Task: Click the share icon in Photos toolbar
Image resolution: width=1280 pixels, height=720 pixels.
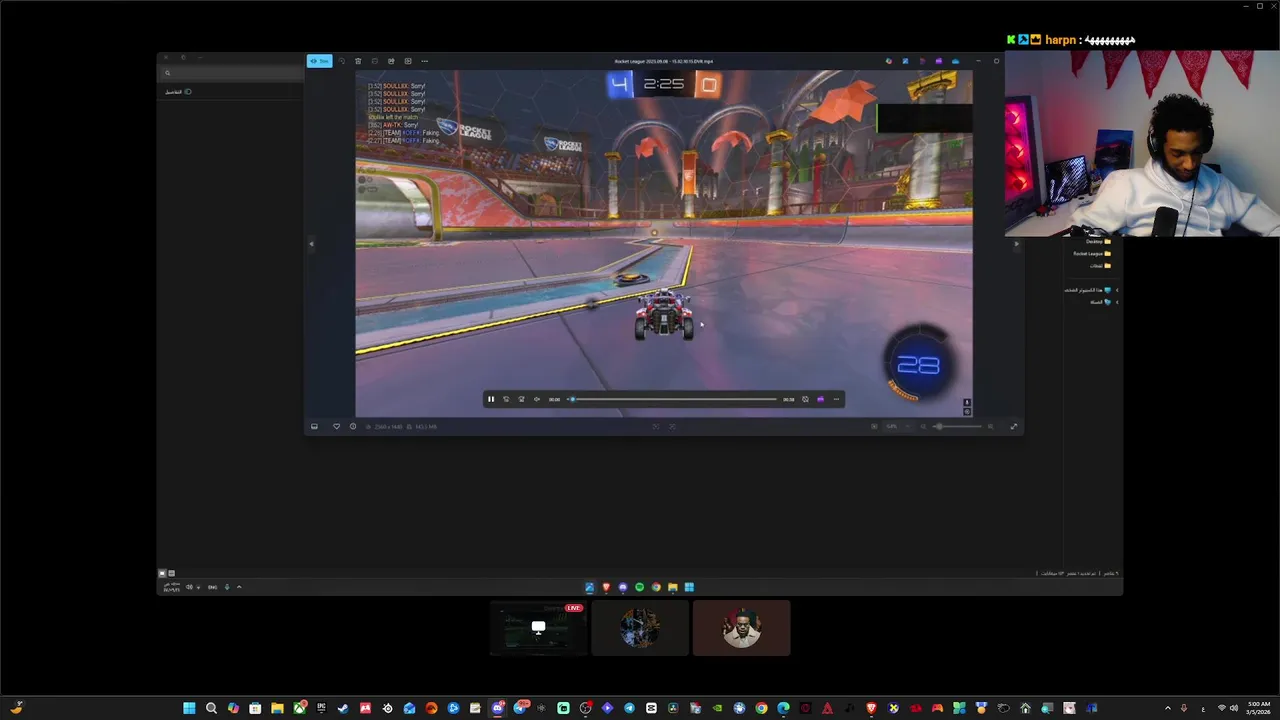Action: (391, 61)
